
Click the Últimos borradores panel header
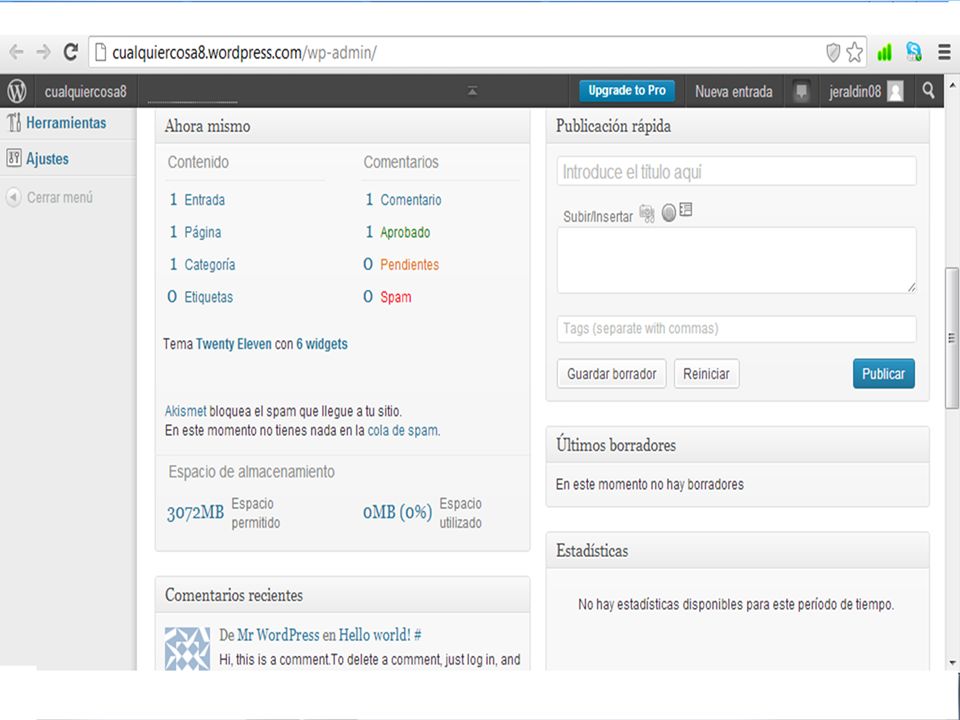tap(737, 444)
